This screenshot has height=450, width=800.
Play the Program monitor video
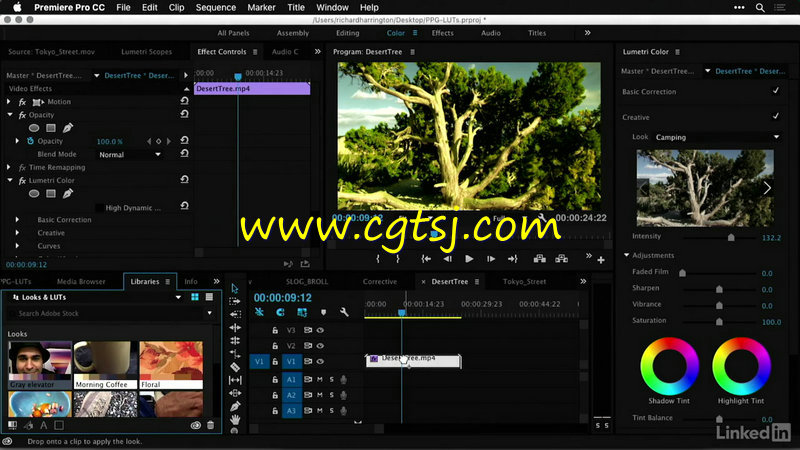[x=469, y=259]
